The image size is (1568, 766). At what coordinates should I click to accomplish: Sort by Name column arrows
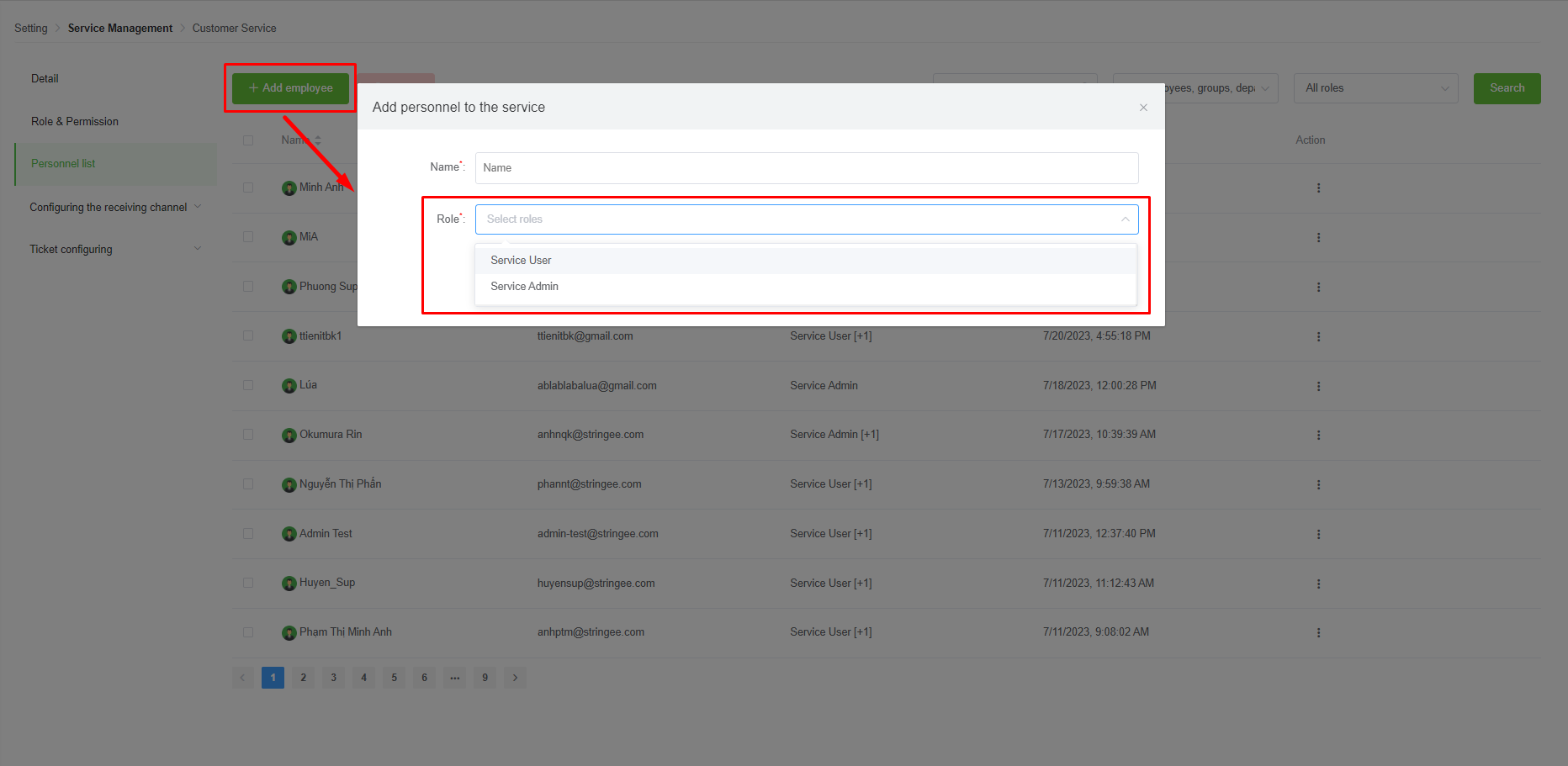(318, 140)
